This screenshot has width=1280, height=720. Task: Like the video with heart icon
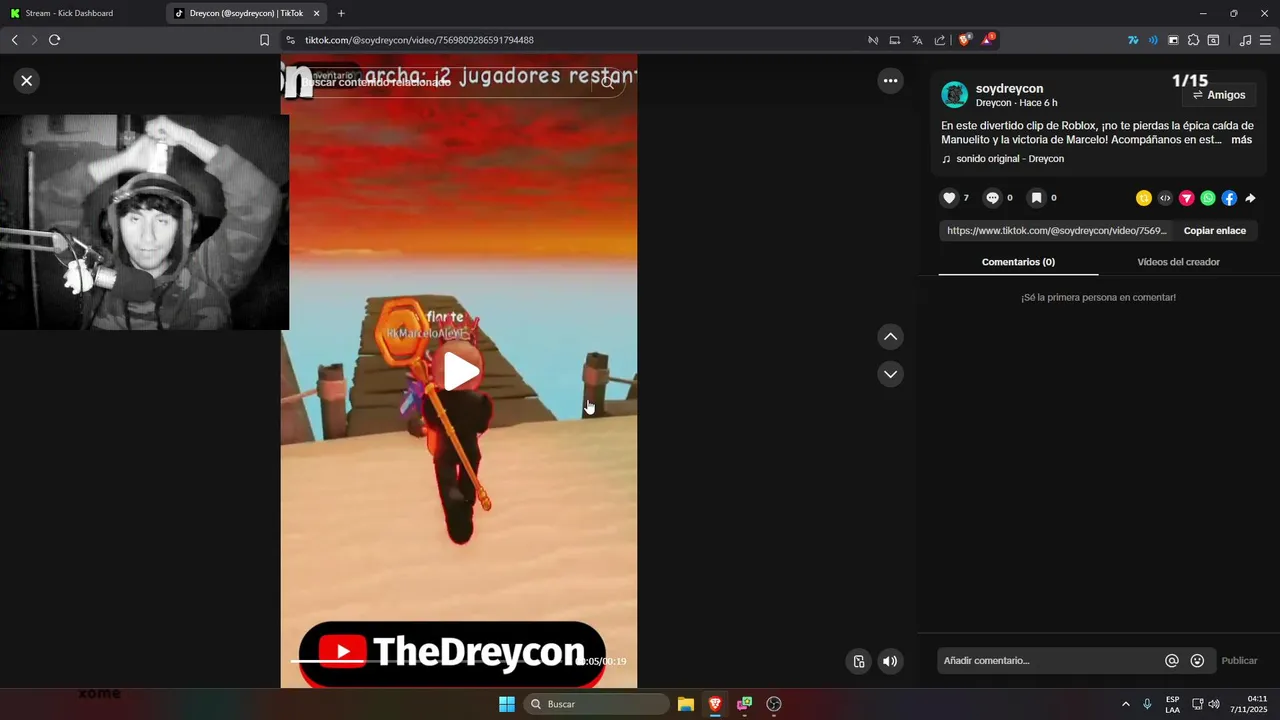(950, 198)
